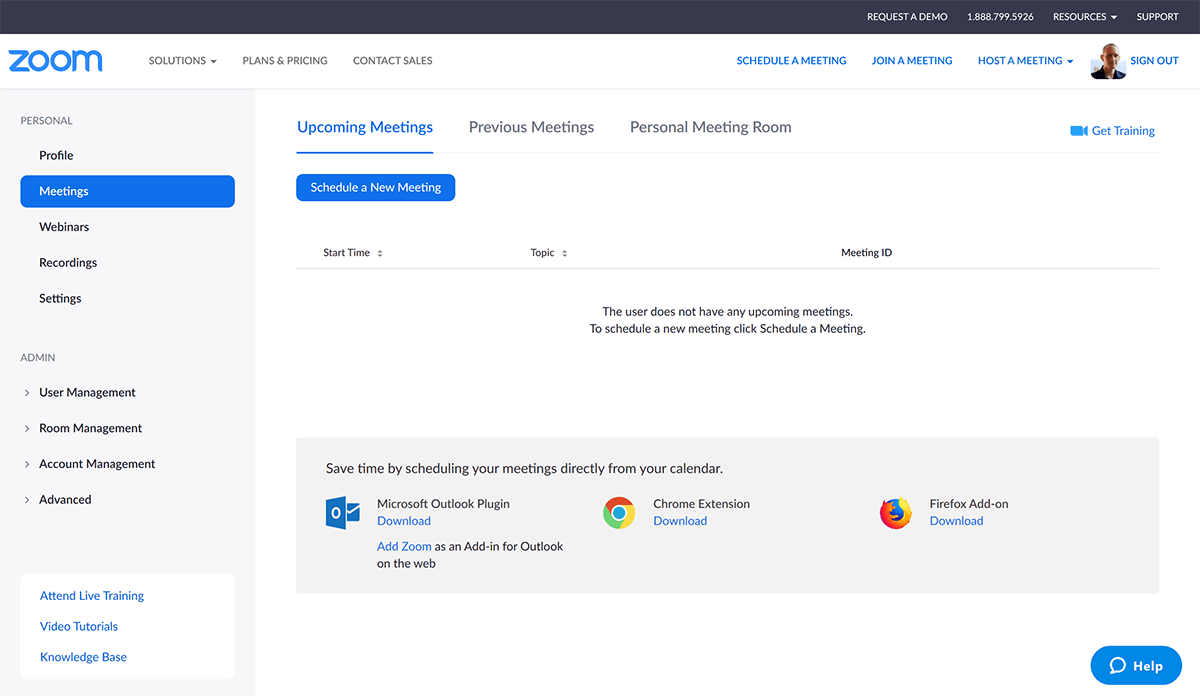This screenshot has width=1200, height=696.
Task: Expand the Advanced section
Action: coord(65,499)
